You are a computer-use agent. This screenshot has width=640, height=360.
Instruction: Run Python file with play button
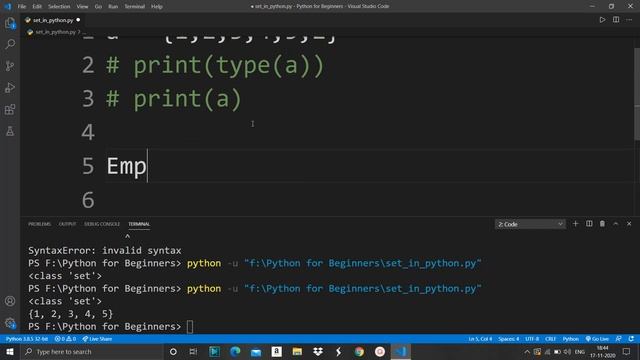pos(602,20)
